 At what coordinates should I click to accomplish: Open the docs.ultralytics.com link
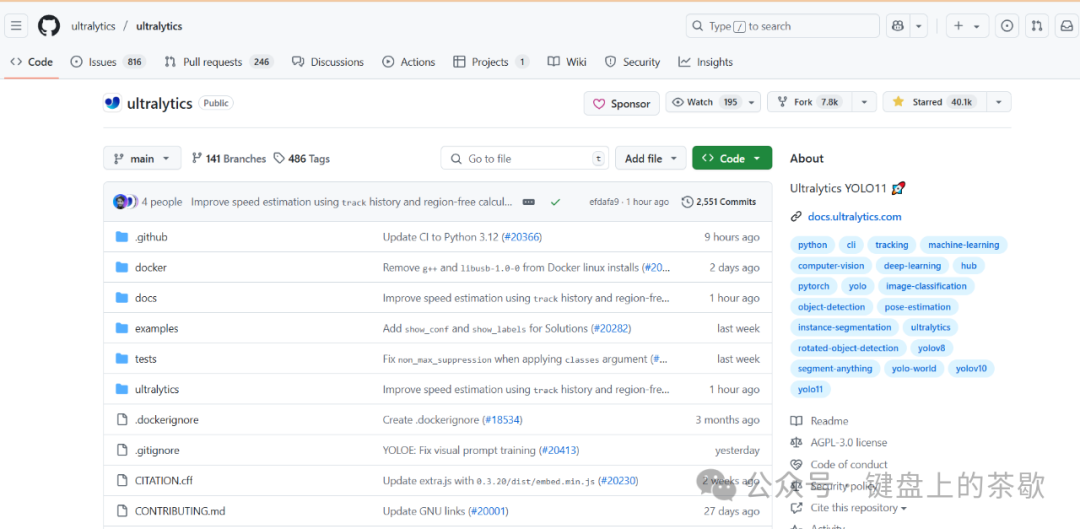(x=856, y=216)
